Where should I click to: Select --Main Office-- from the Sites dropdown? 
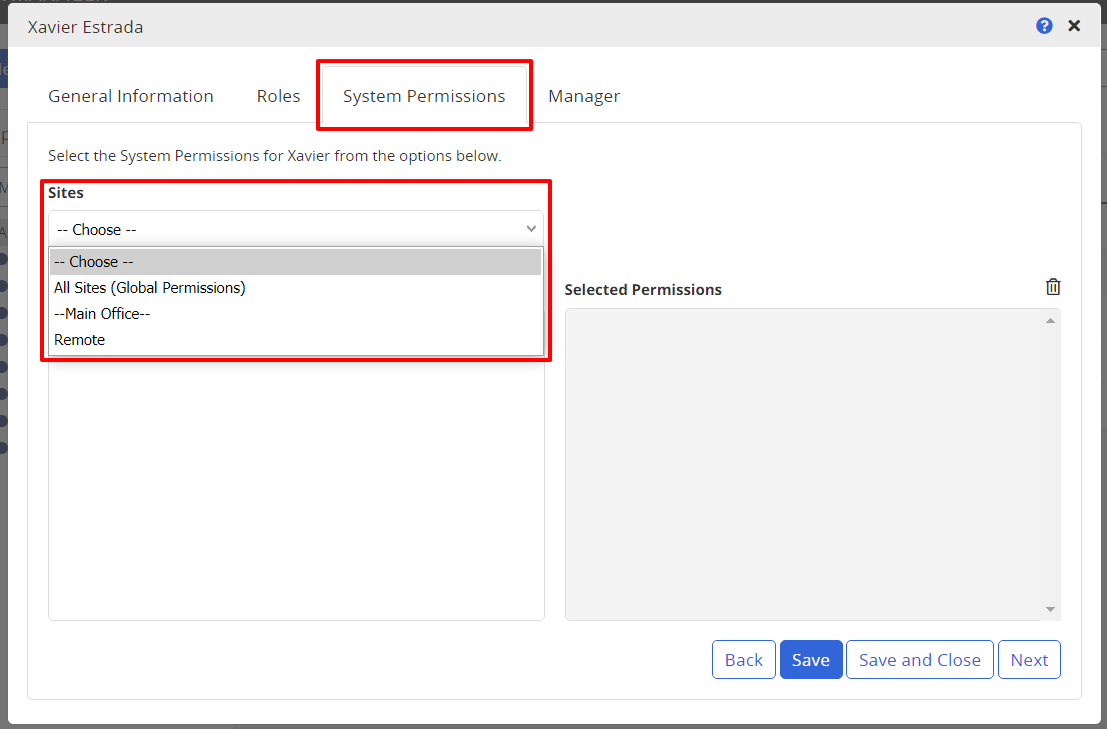(102, 313)
